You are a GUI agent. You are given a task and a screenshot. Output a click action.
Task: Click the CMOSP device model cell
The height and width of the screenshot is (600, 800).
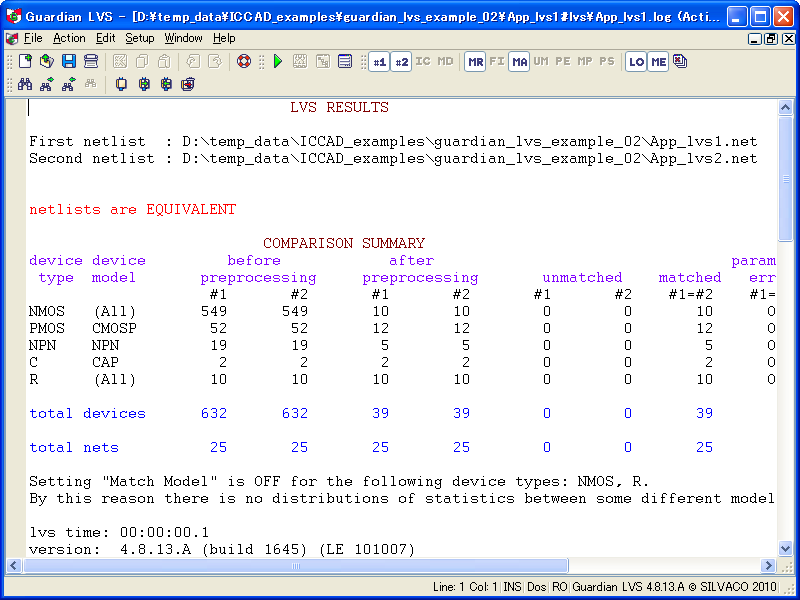pos(114,329)
